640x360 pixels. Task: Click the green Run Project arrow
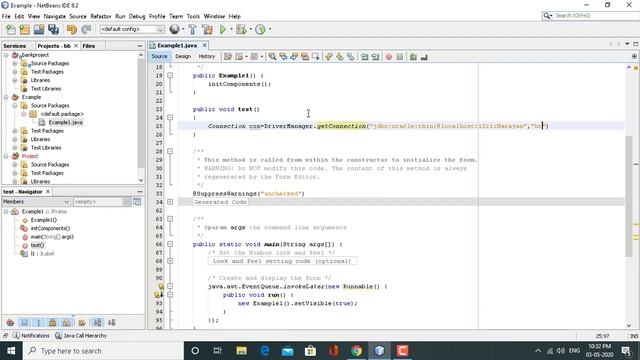pos(223,29)
